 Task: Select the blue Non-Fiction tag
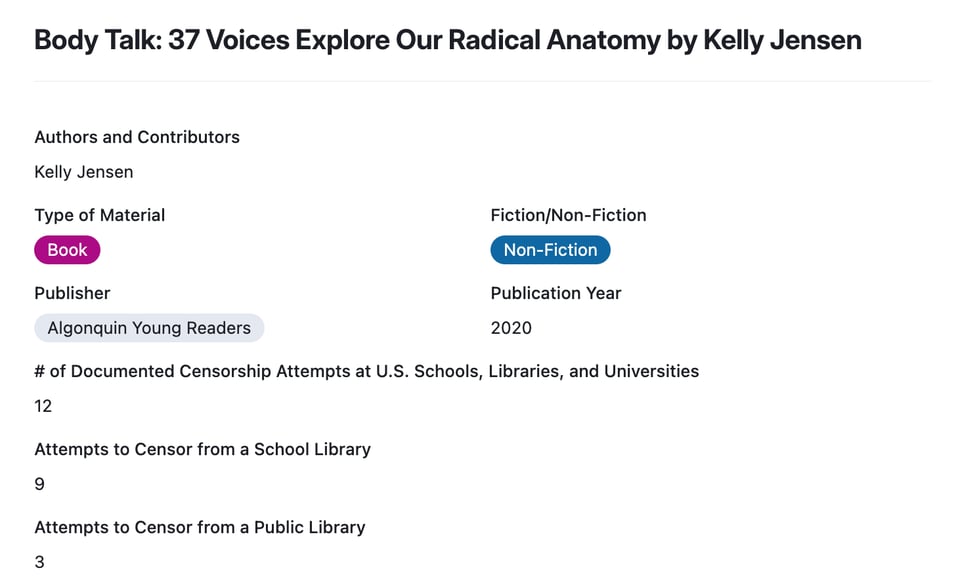click(550, 250)
